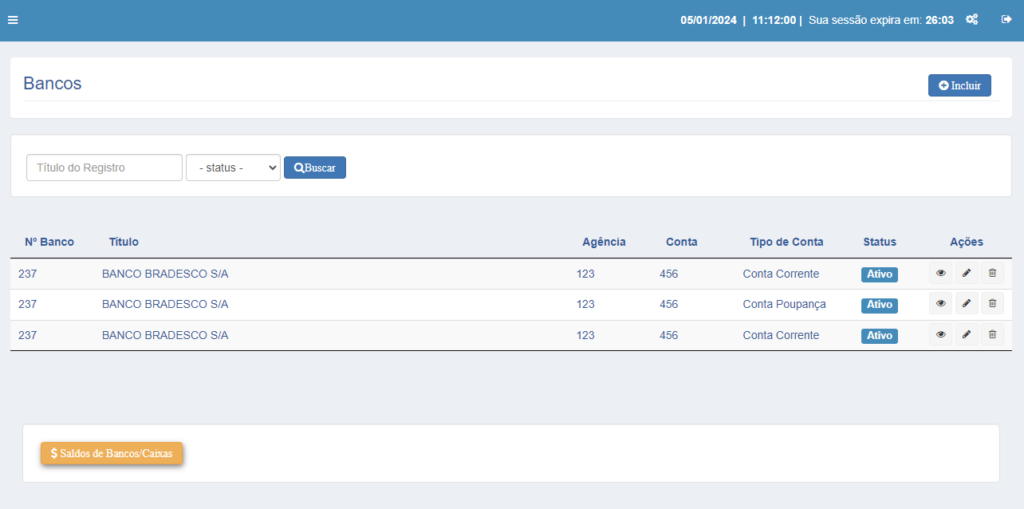Click the Incluir button to add a bank
This screenshot has width=1024, height=509.
coord(959,85)
